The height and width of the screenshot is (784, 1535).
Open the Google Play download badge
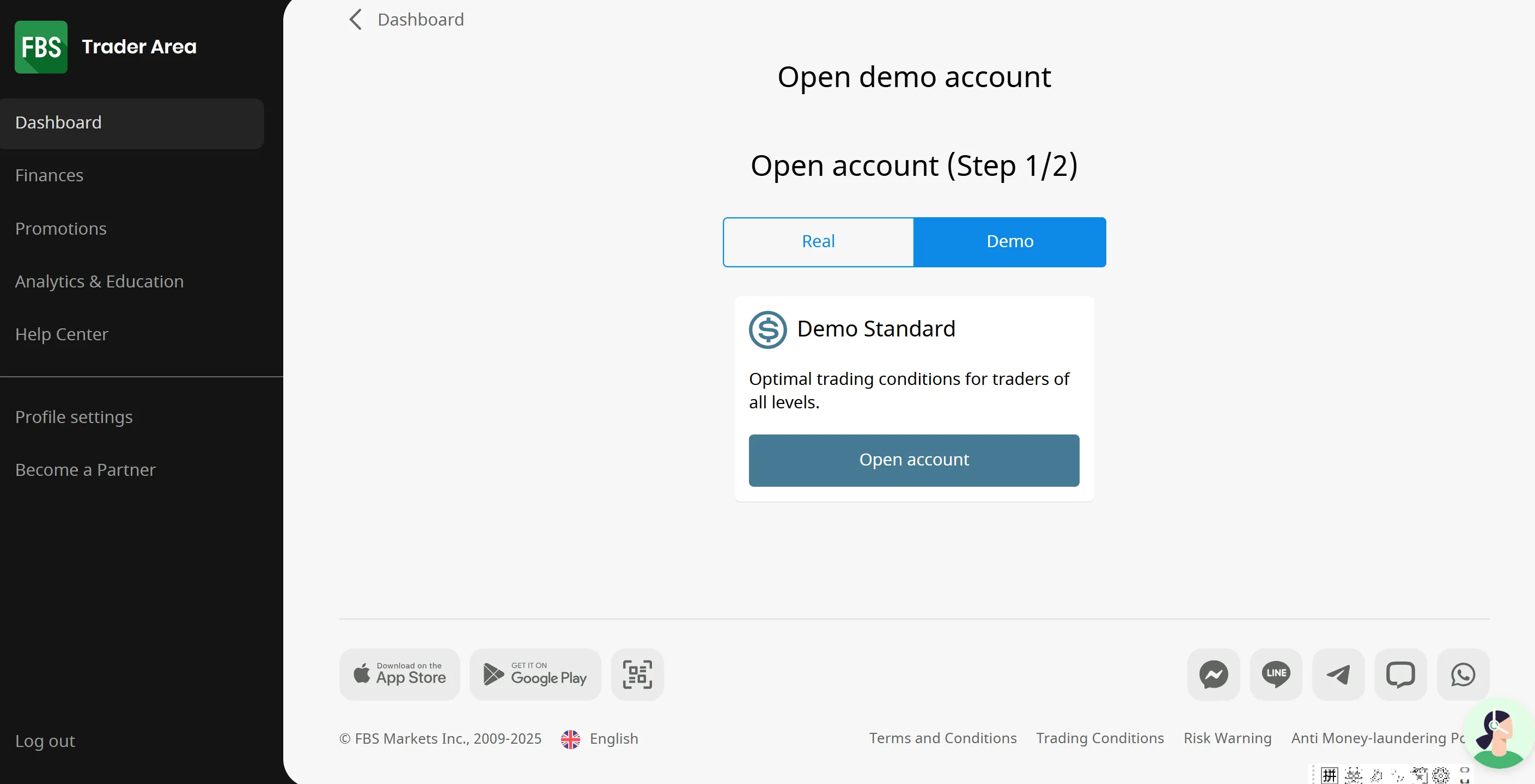click(535, 675)
